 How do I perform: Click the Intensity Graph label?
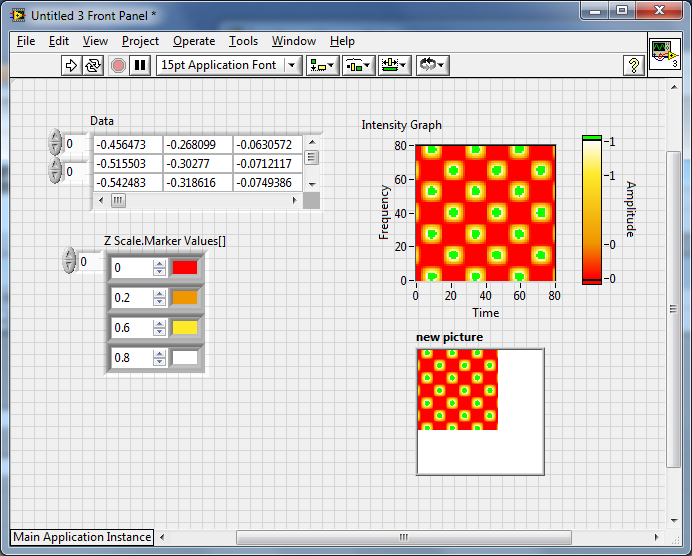pos(402,125)
